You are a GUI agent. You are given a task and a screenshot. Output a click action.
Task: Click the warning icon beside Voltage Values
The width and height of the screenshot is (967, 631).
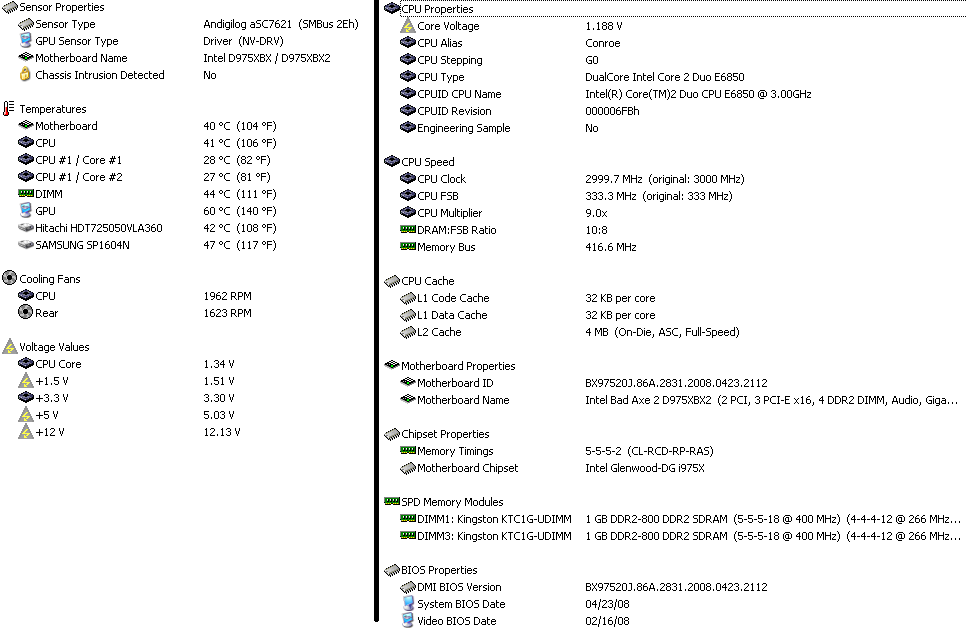pos(9,347)
